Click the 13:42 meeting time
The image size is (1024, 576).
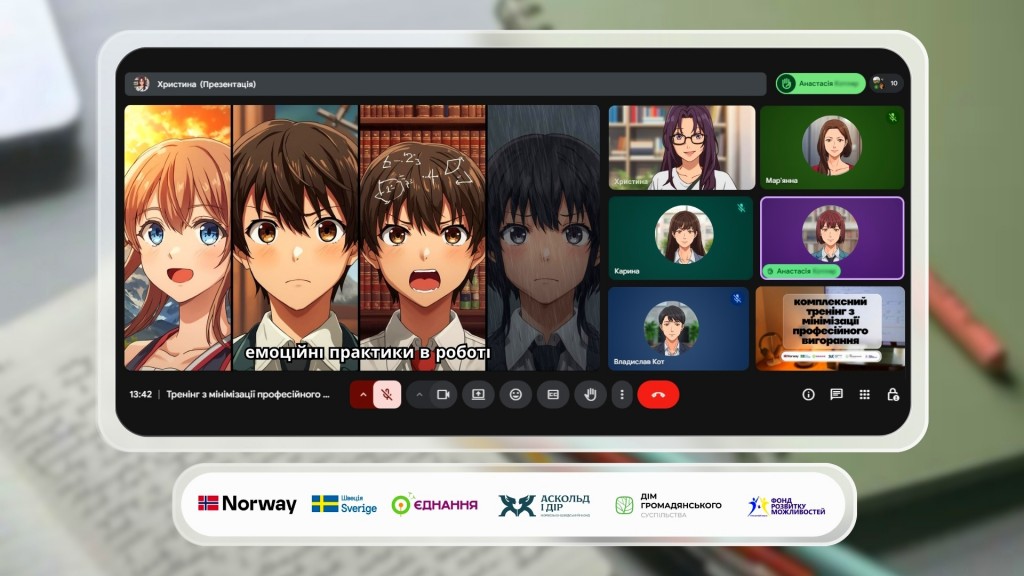click(x=140, y=394)
